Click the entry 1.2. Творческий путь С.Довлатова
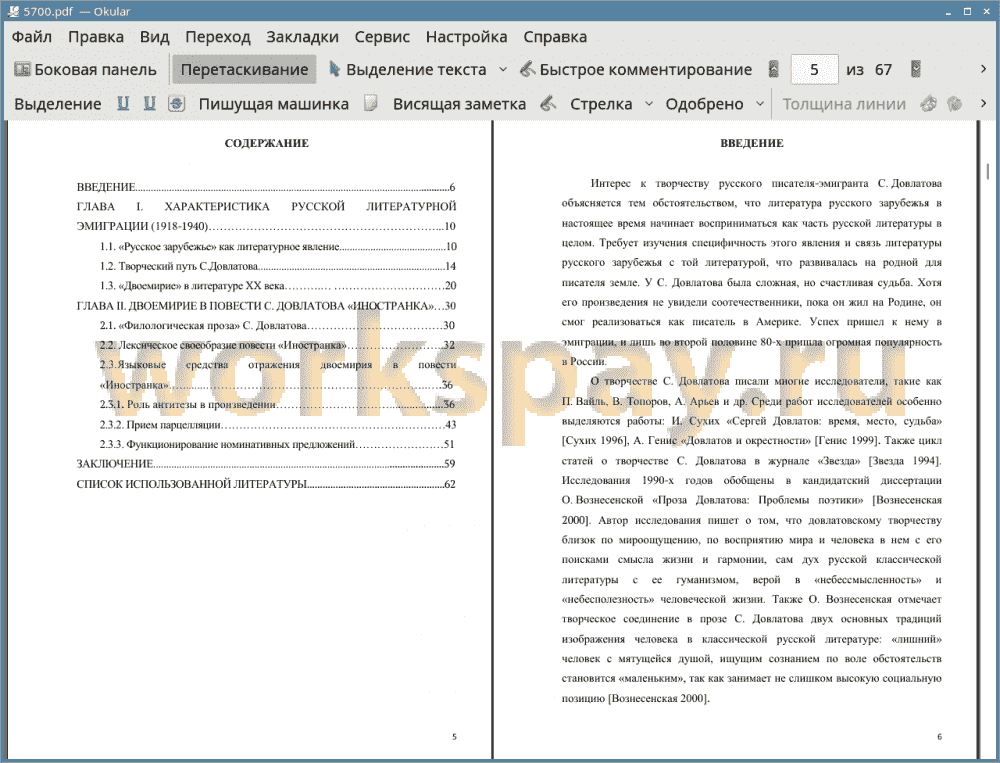Viewport: 1000px width, 763px height. (278, 266)
